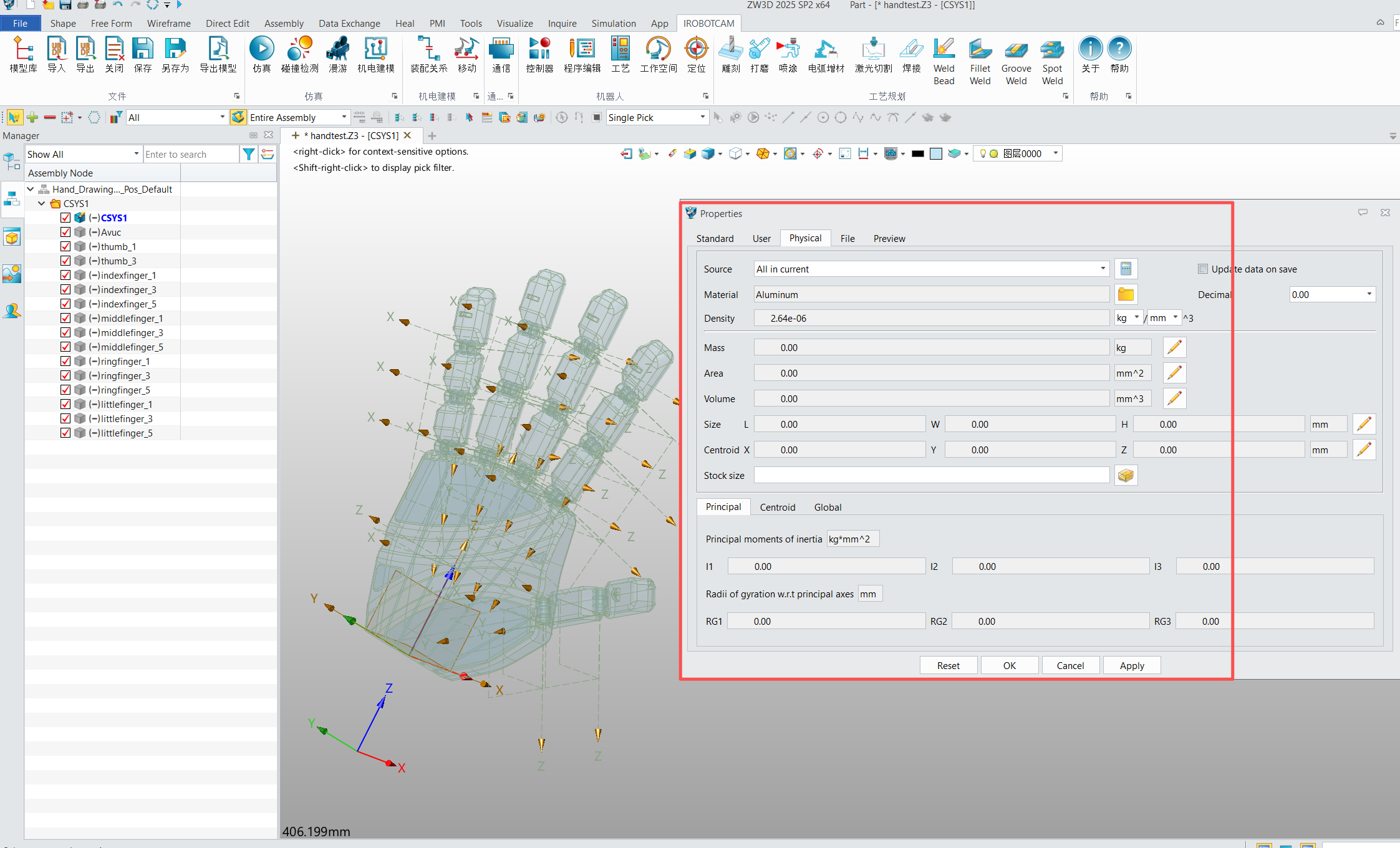
Task: Open the Source dropdown in Properties
Action: coord(1103,269)
